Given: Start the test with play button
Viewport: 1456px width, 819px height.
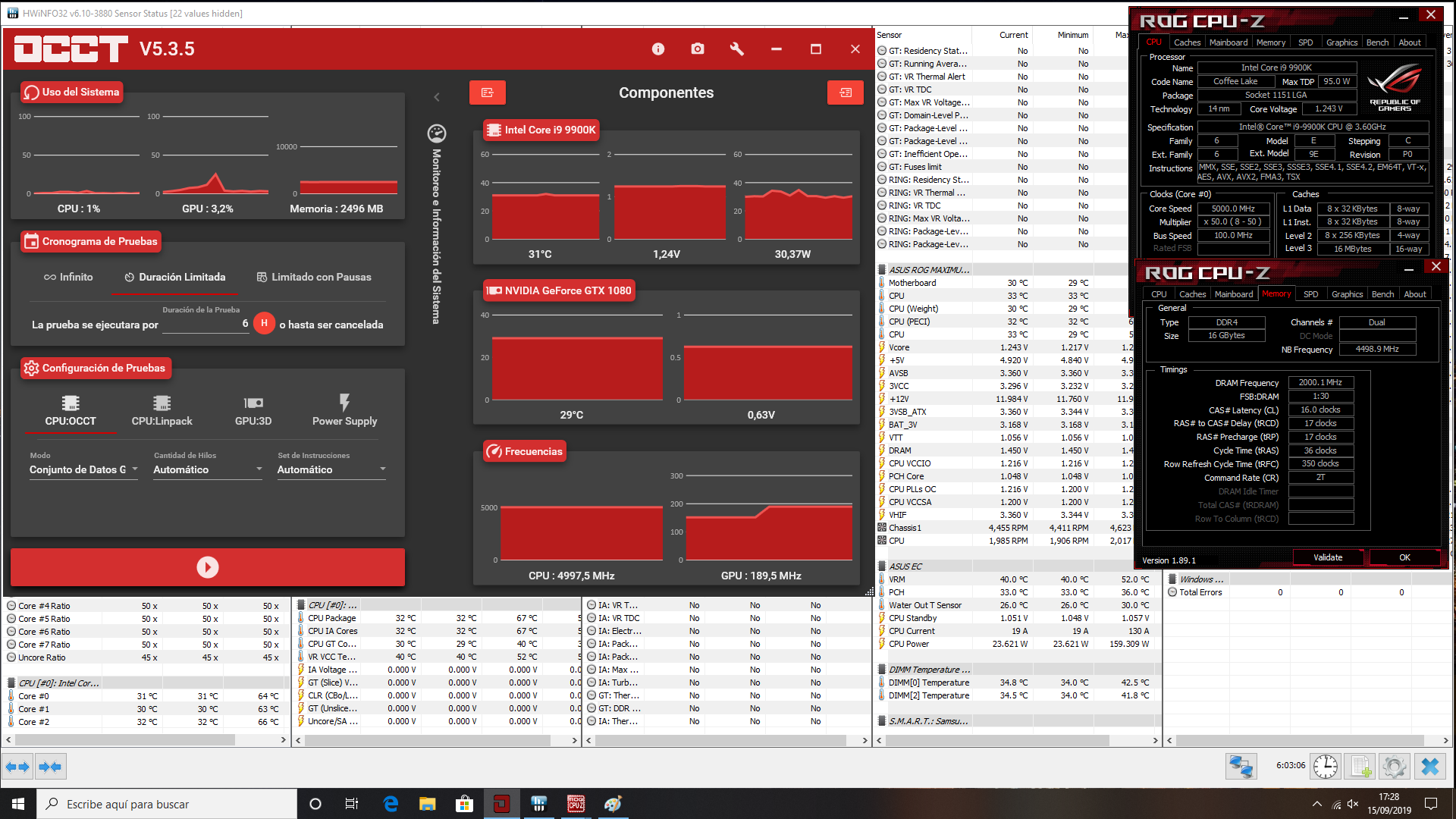Looking at the screenshot, I should click(207, 567).
